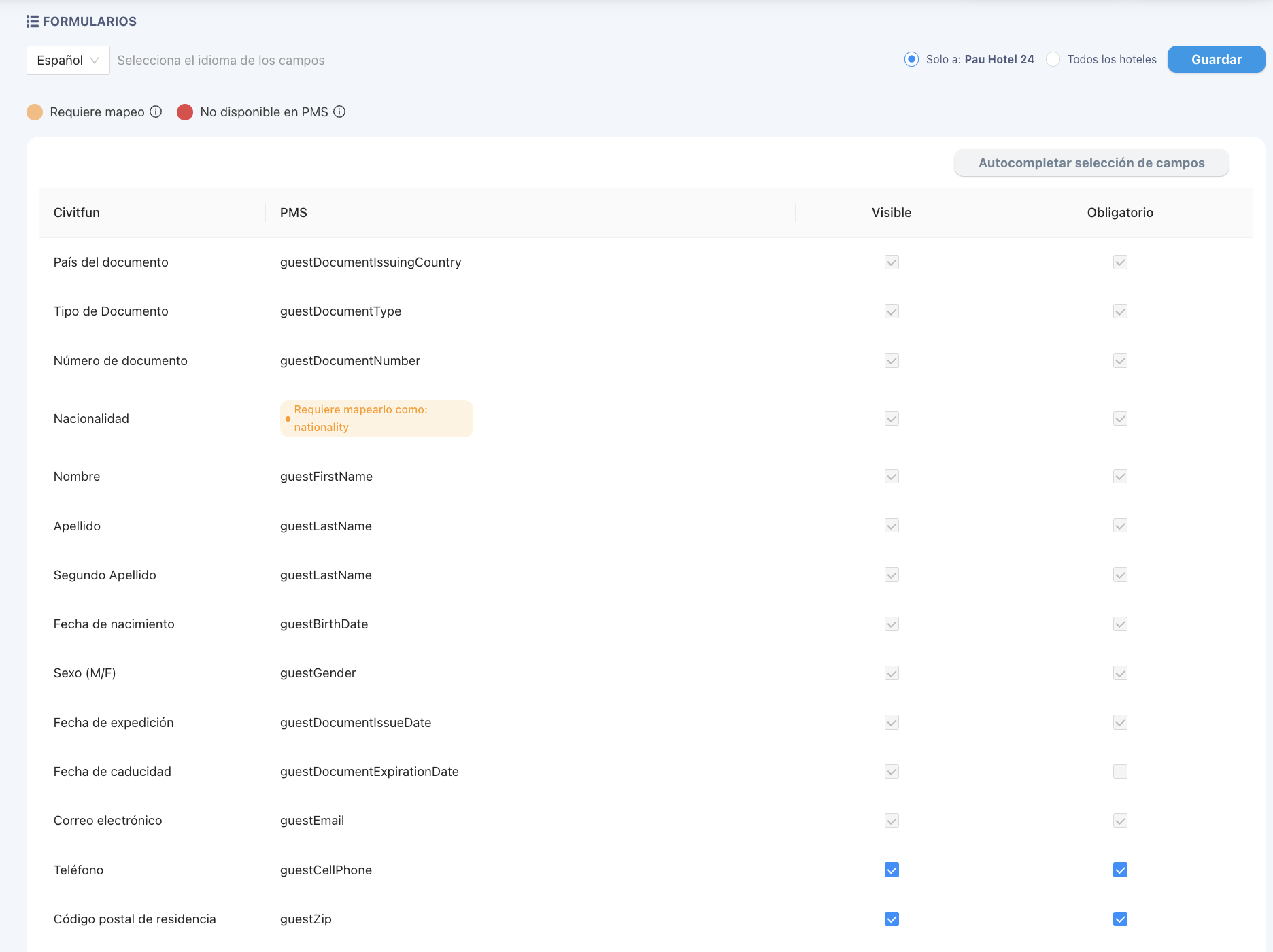Click Selecciona el idioma de los campos text
Image resolution: width=1273 pixels, height=952 pixels.
point(221,61)
